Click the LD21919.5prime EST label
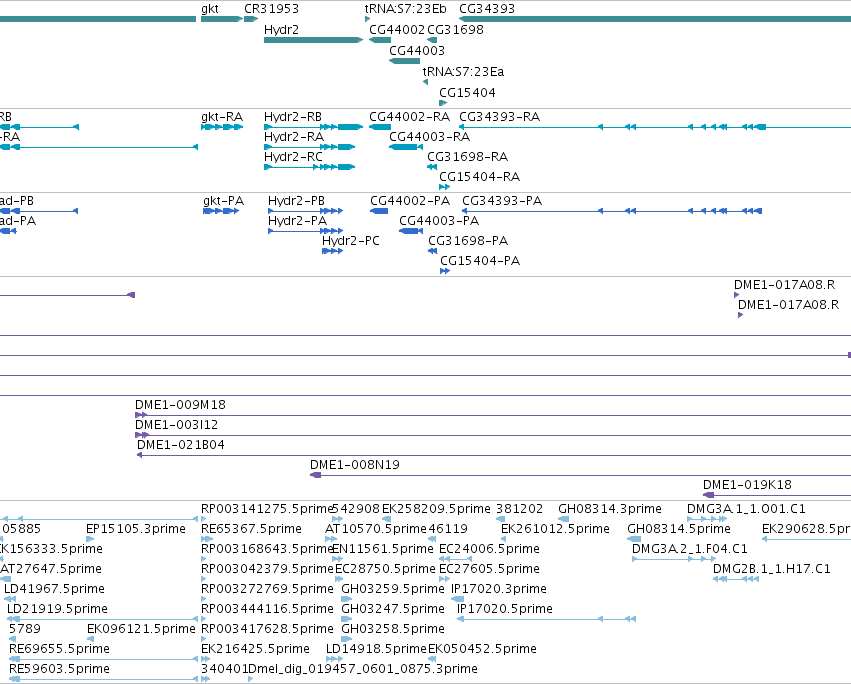This screenshot has width=851, height=684. (57, 609)
